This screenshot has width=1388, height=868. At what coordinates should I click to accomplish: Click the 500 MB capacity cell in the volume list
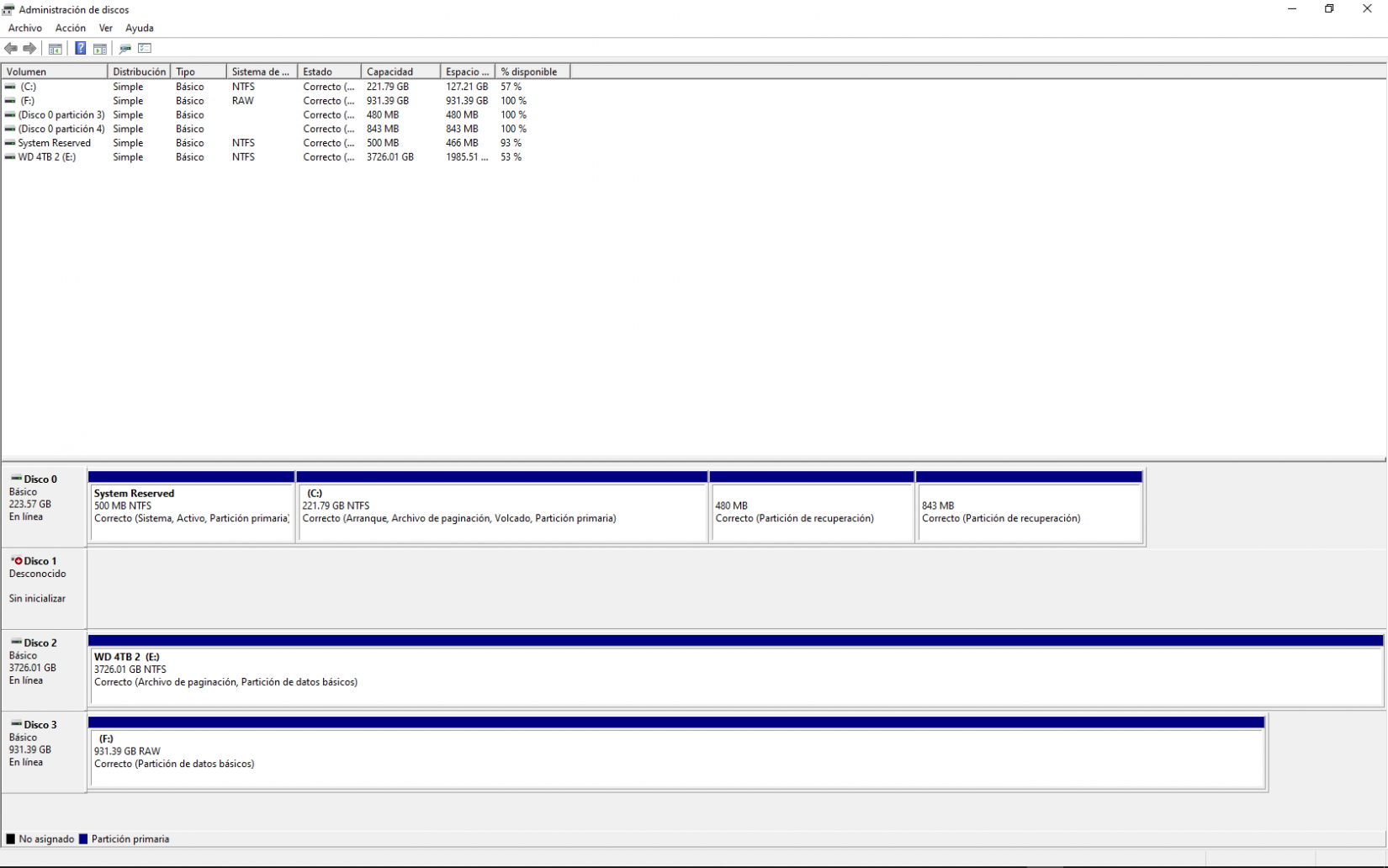tap(383, 143)
